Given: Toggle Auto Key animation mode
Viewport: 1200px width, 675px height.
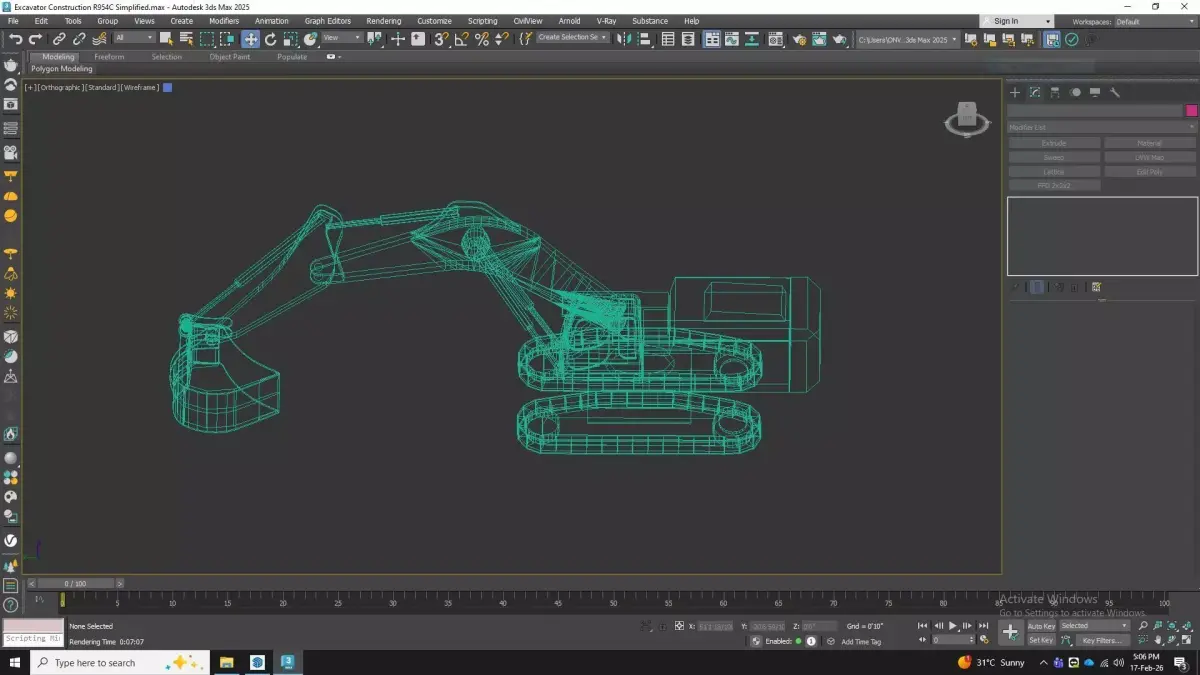Looking at the screenshot, I should (1041, 626).
